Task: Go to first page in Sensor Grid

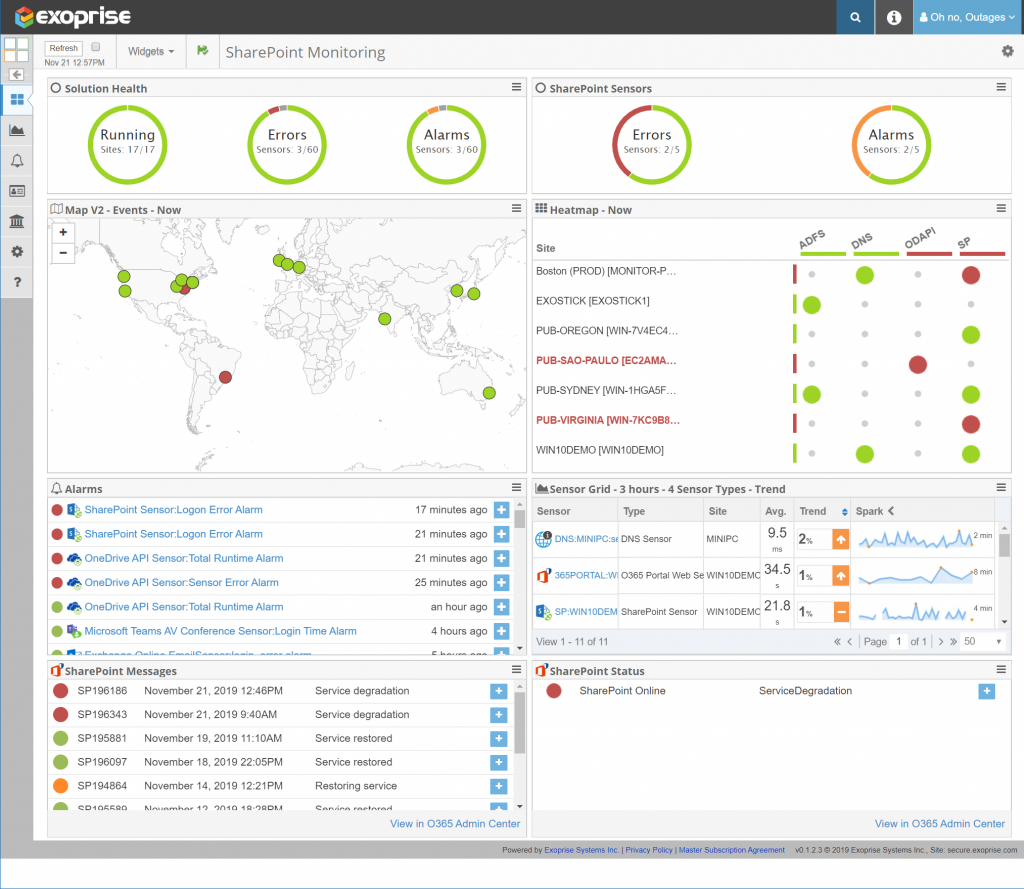Action: [x=837, y=641]
